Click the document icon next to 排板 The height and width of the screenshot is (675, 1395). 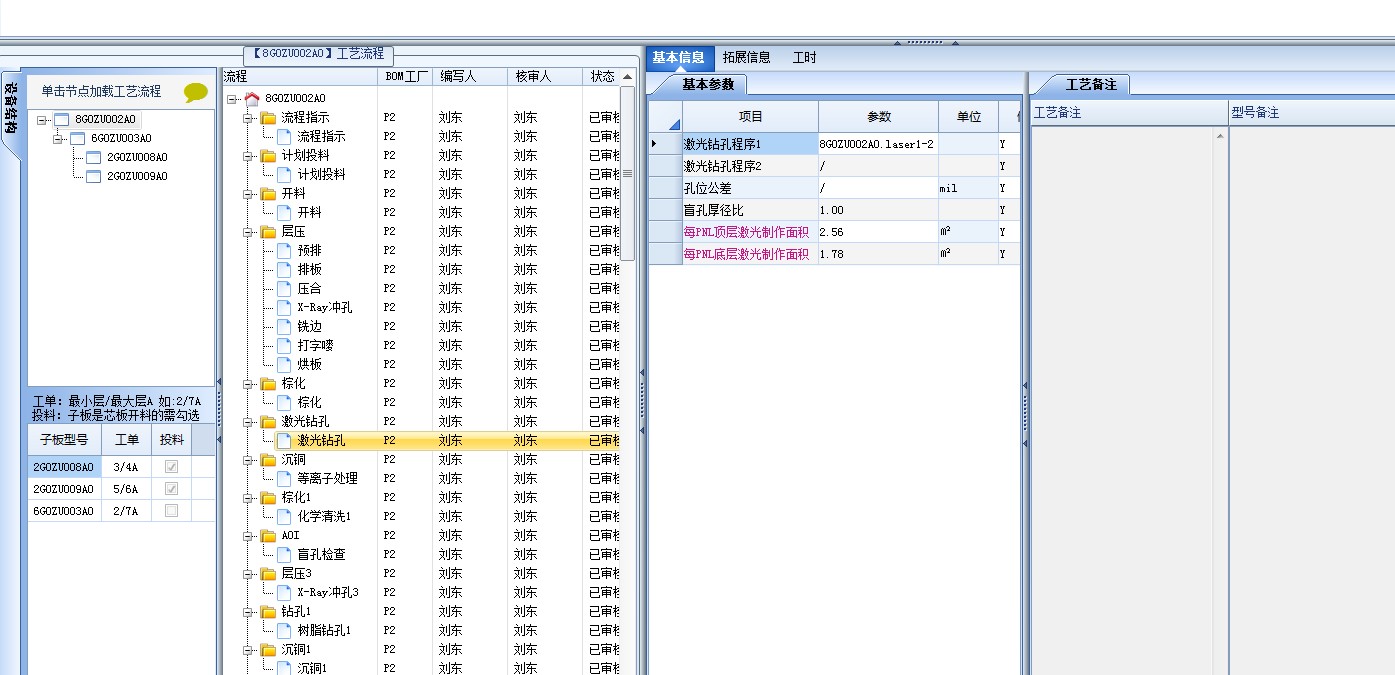[x=284, y=269]
